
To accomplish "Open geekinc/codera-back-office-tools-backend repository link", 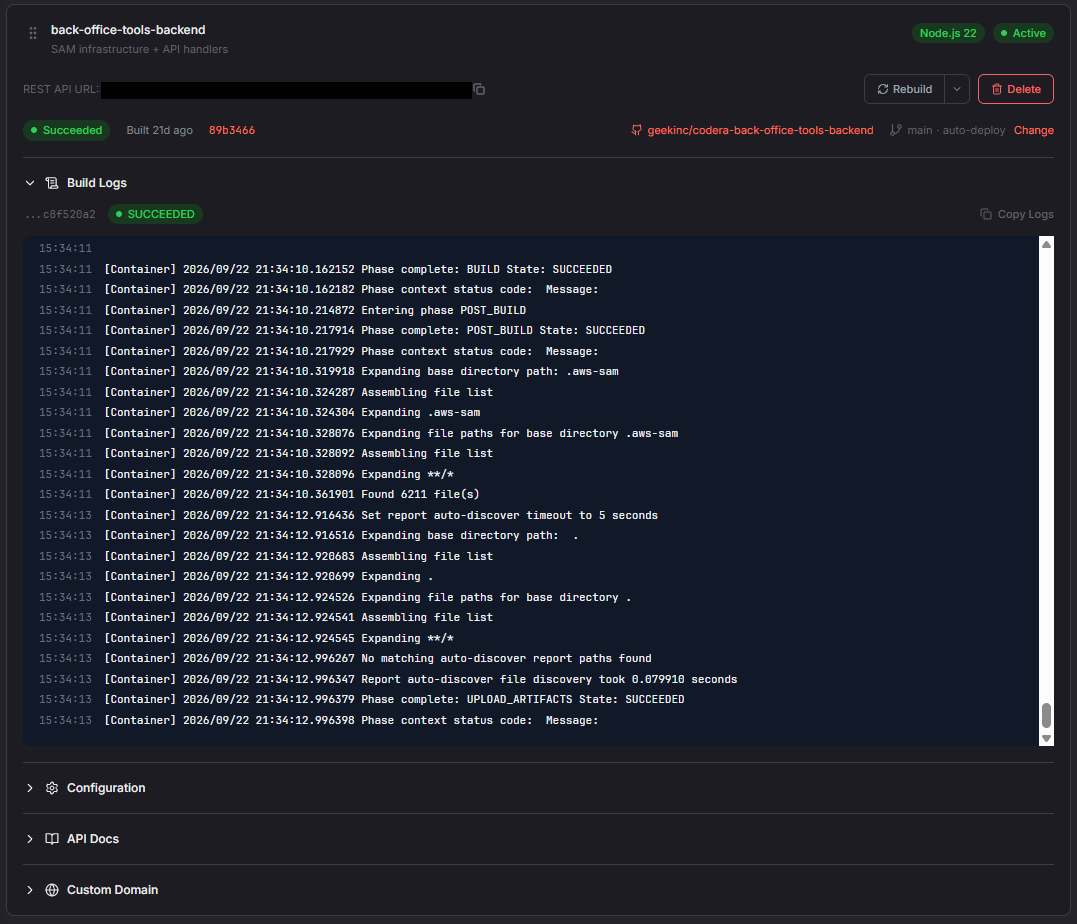I will click(760, 131).
